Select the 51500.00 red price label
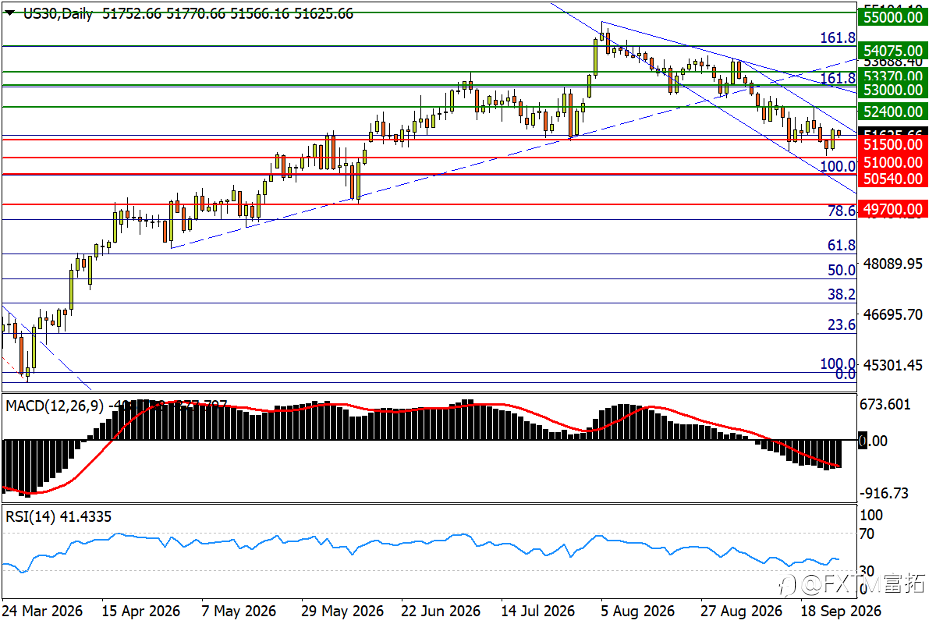 [x=893, y=145]
